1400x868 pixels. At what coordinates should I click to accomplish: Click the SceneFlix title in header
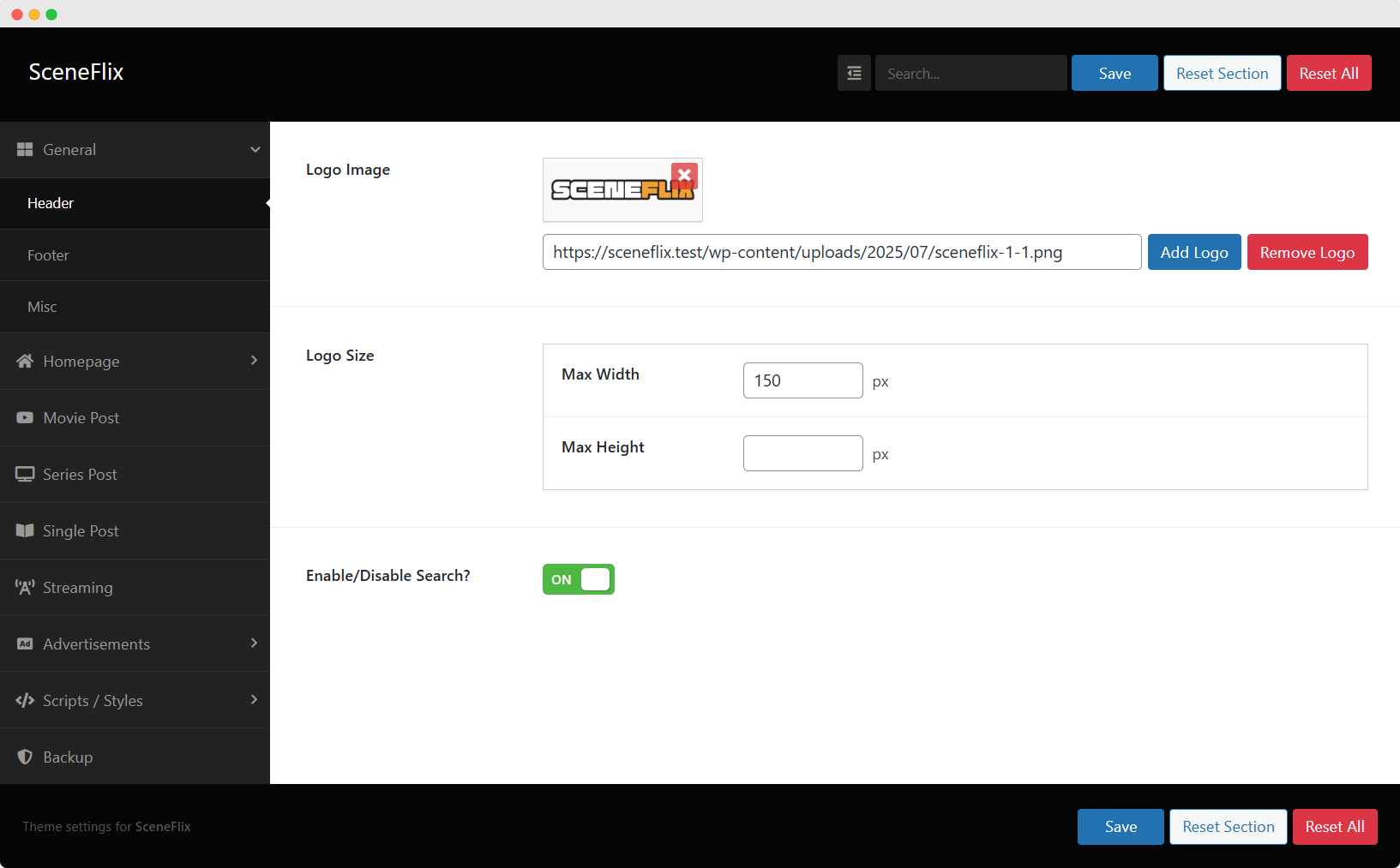76,72
